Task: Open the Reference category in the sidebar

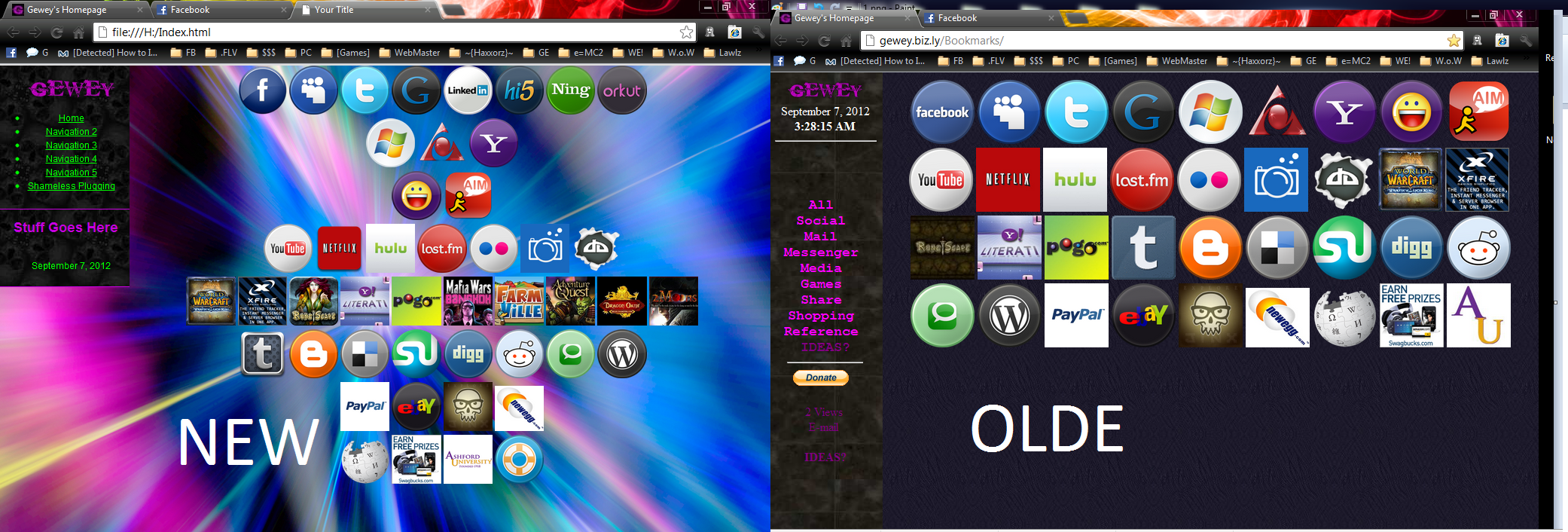Action: 821,332
